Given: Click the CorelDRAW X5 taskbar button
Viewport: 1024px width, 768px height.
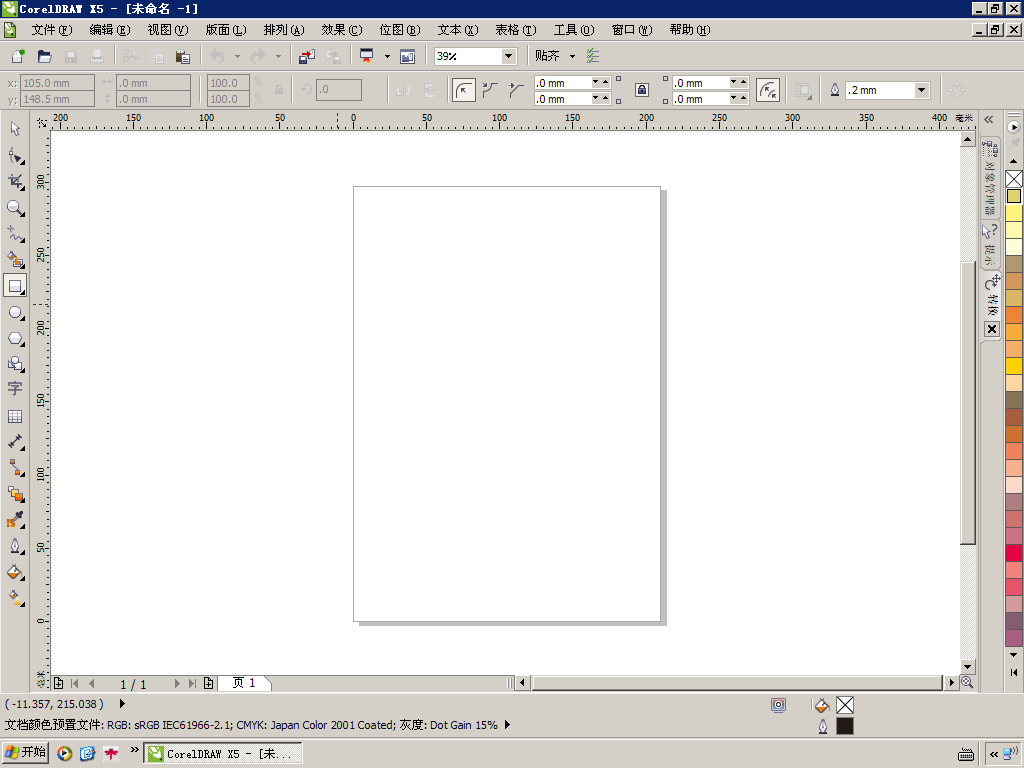Looking at the screenshot, I should pyautogui.click(x=223, y=754).
